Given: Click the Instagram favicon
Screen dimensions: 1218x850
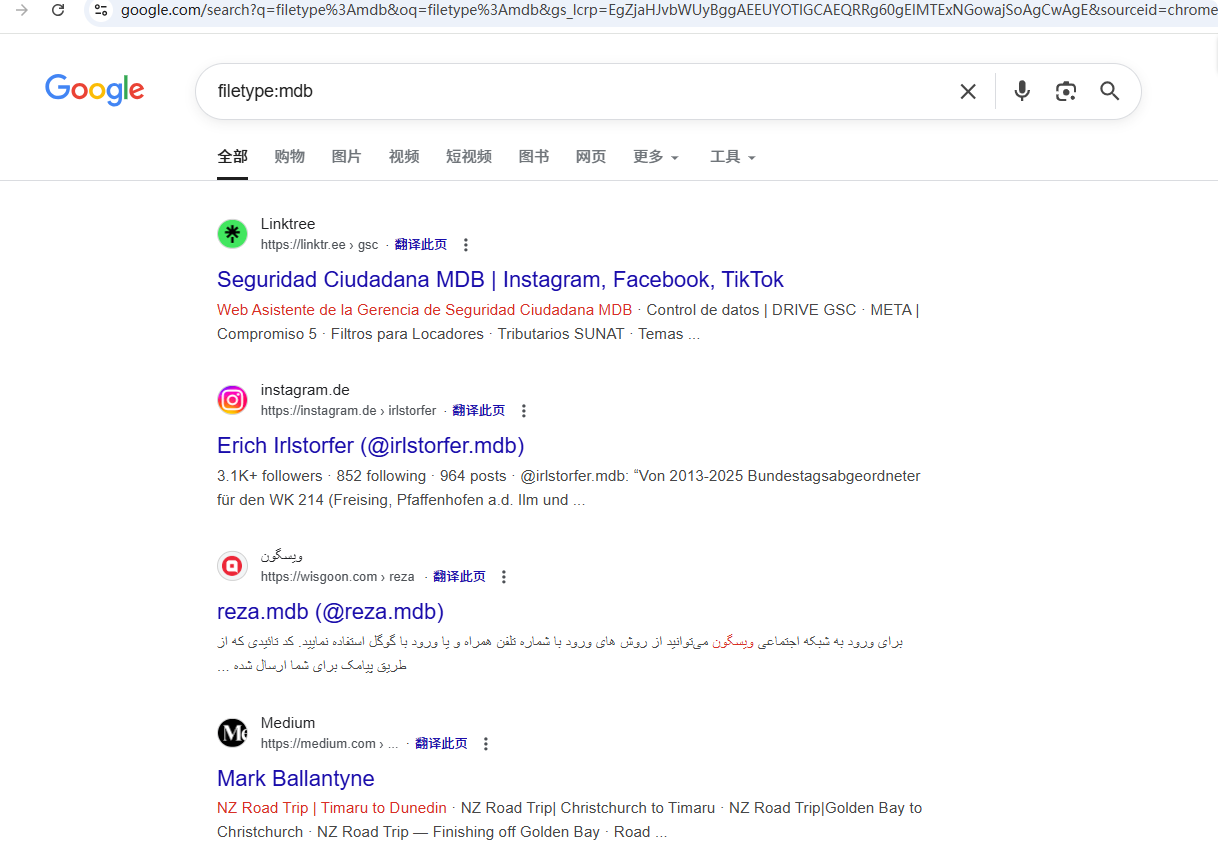Looking at the screenshot, I should coord(232,400).
